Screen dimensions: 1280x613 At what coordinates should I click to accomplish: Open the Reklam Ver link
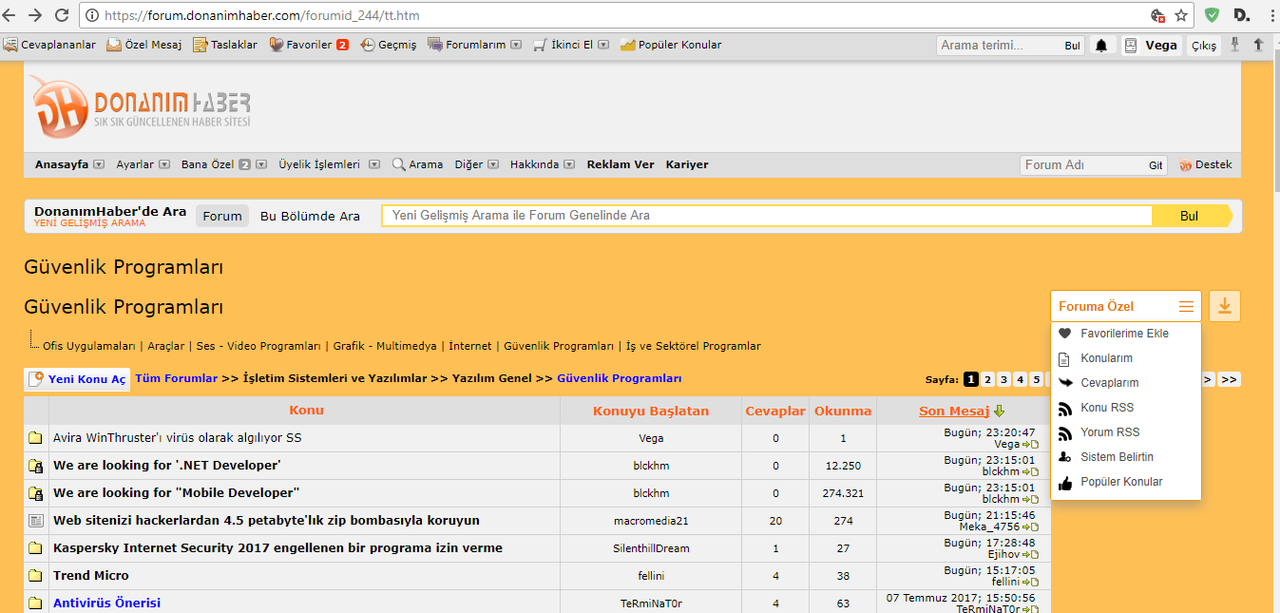click(x=620, y=165)
